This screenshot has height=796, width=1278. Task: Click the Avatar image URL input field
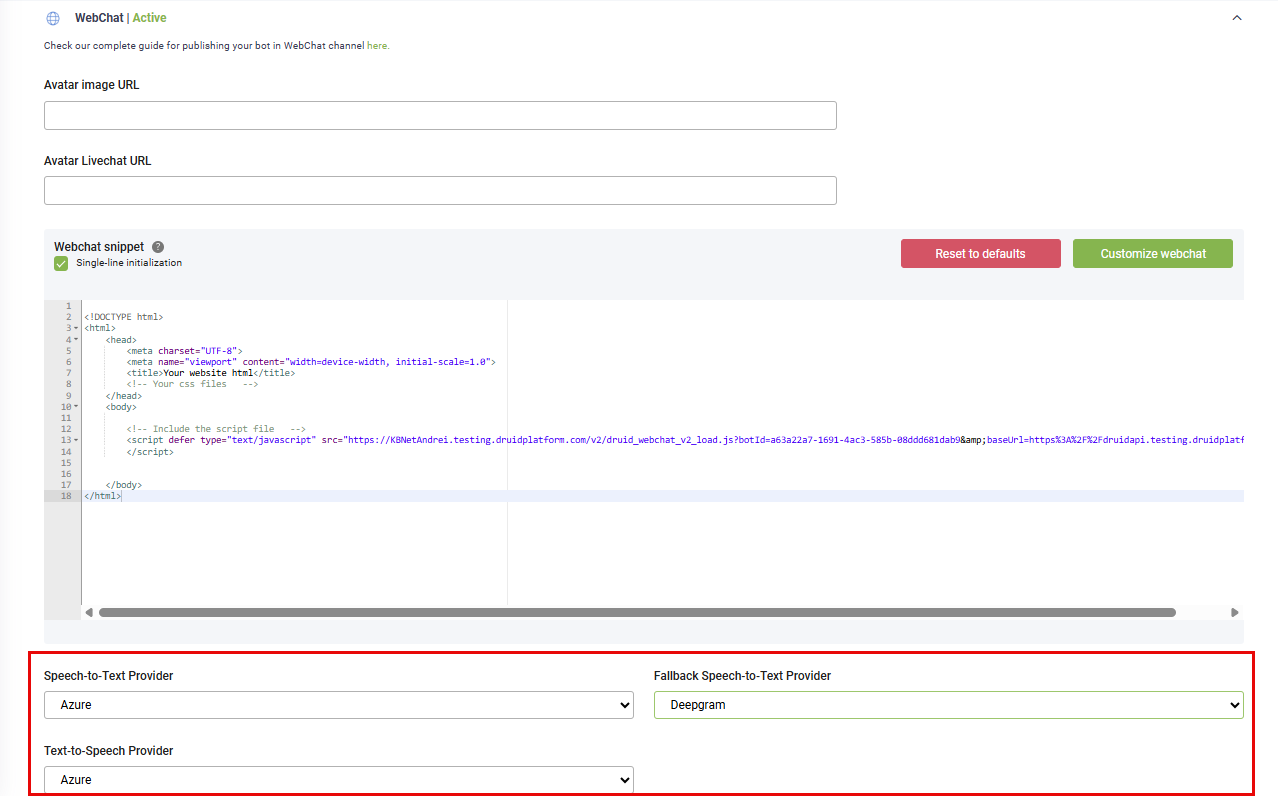[440, 116]
